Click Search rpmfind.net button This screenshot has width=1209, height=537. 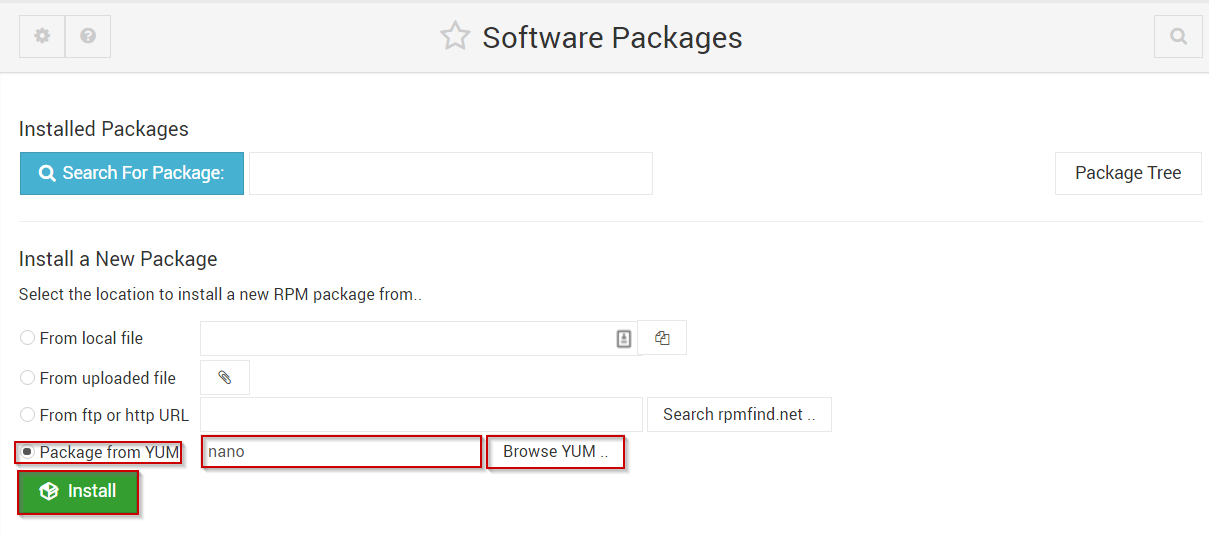[x=739, y=414]
